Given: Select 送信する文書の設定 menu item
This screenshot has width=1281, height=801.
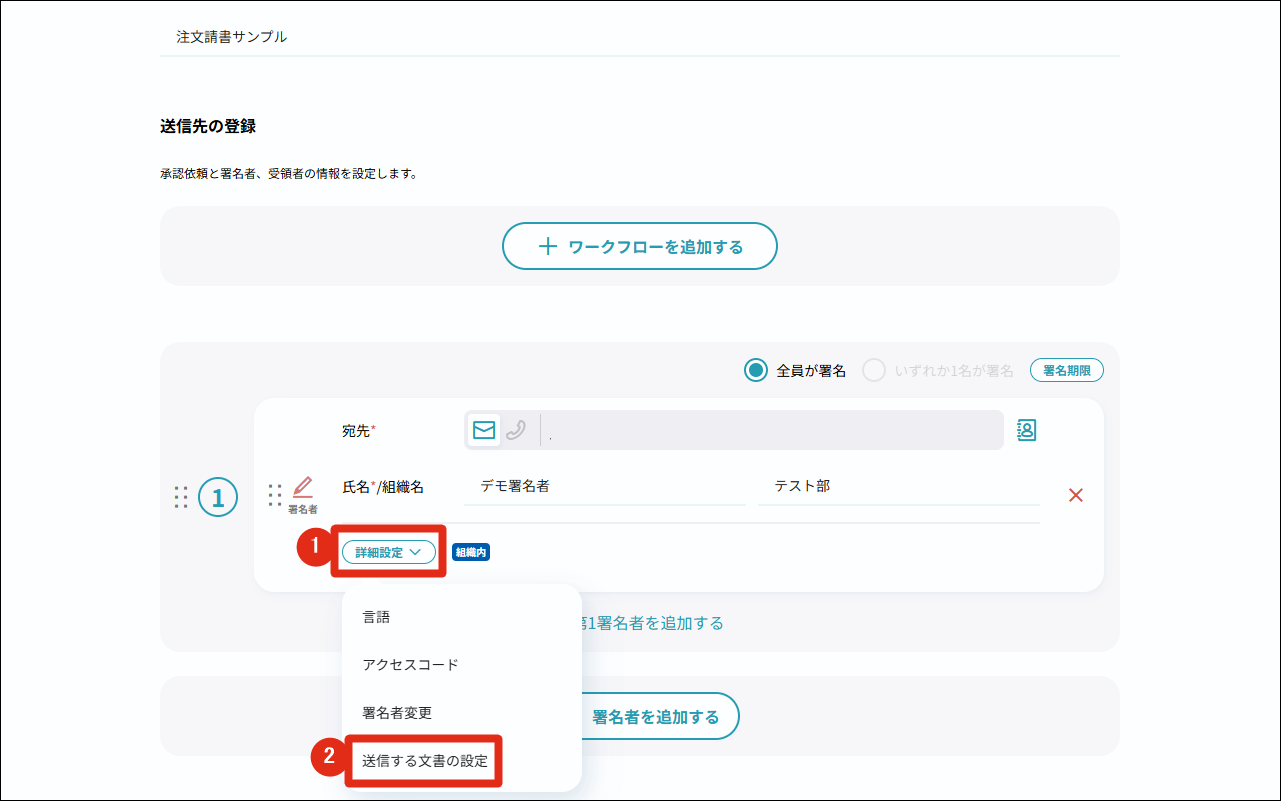Looking at the screenshot, I should click(425, 761).
